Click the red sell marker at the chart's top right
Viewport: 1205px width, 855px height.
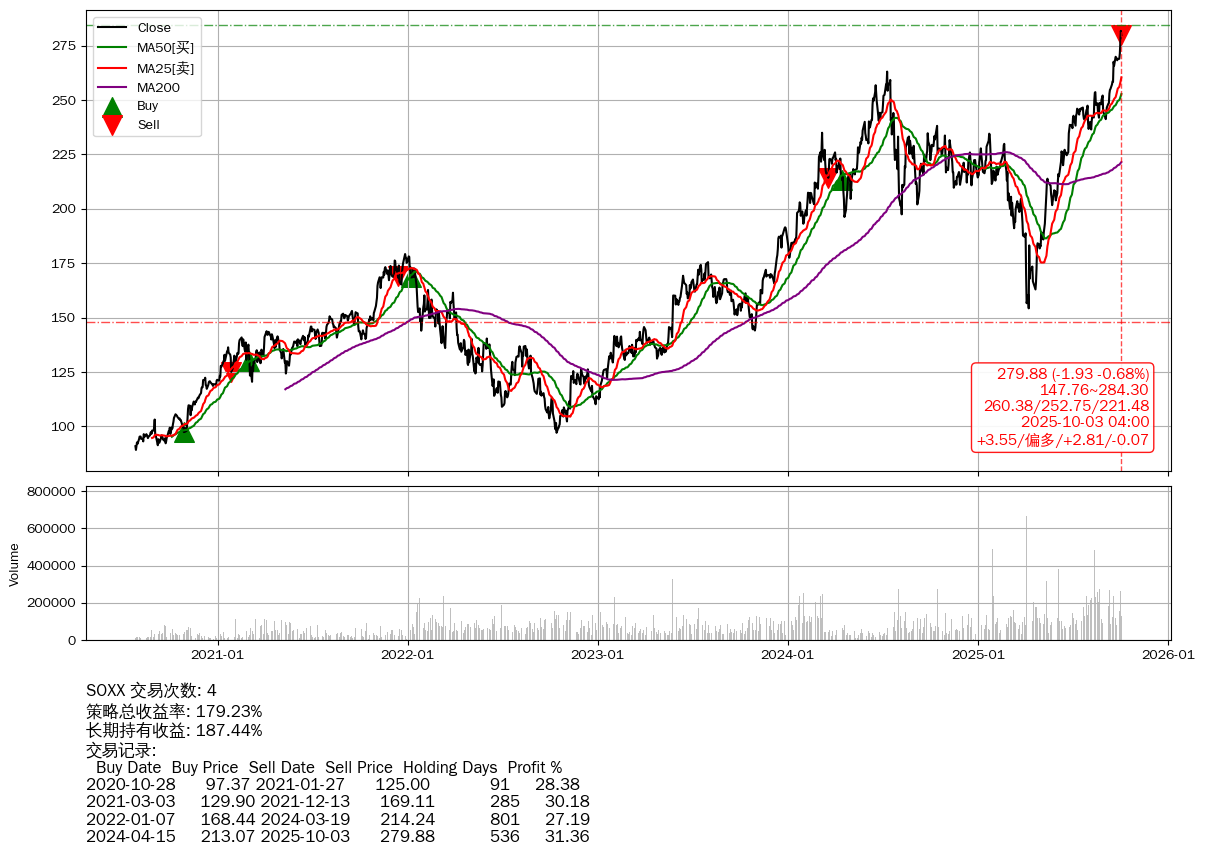tap(1121, 35)
